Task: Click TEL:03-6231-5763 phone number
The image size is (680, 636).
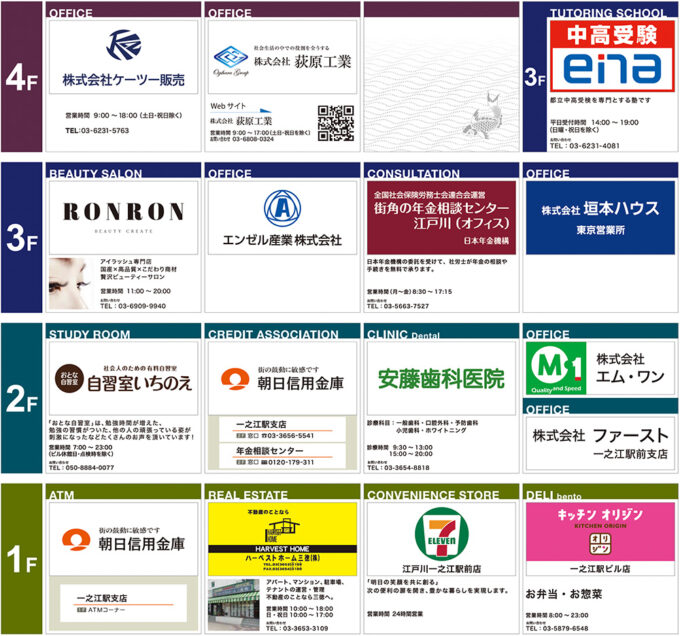Action: click(x=97, y=130)
